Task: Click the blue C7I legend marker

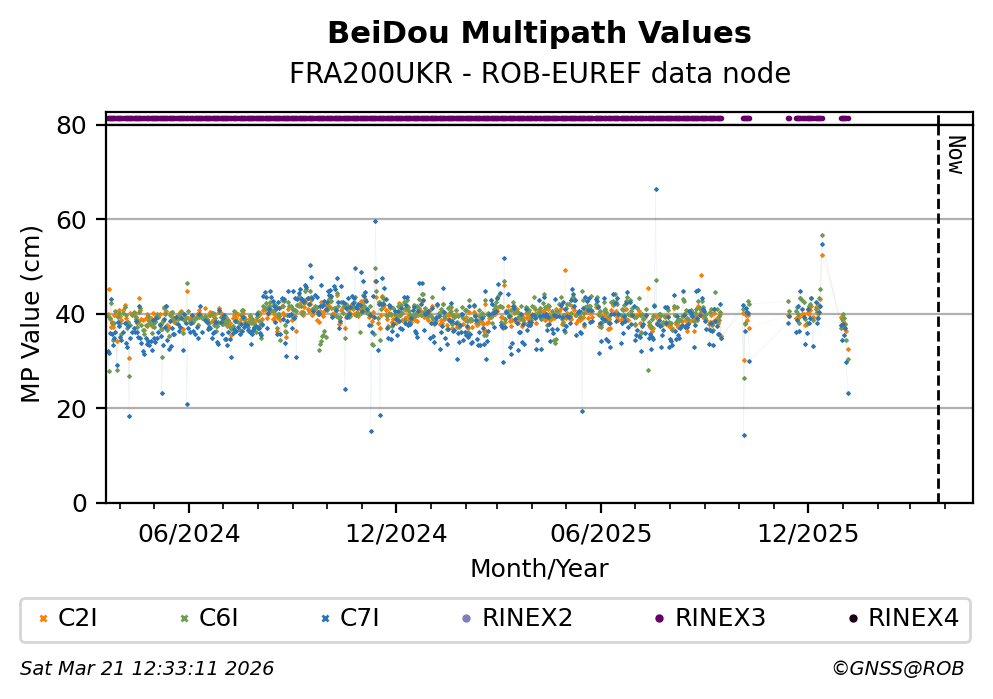Action: (325, 619)
